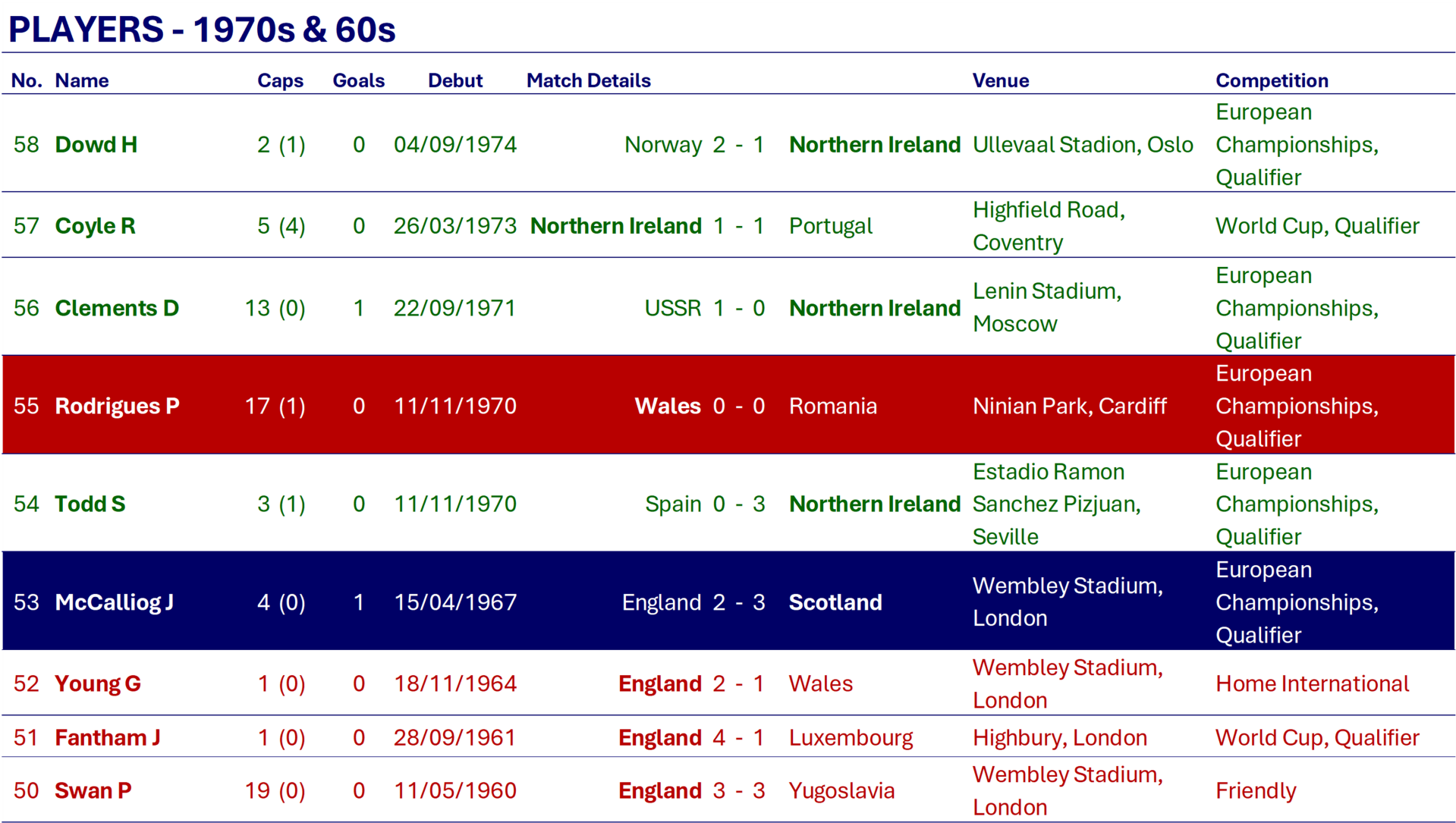Open player Dowd H entry

pyautogui.click(x=96, y=145)
